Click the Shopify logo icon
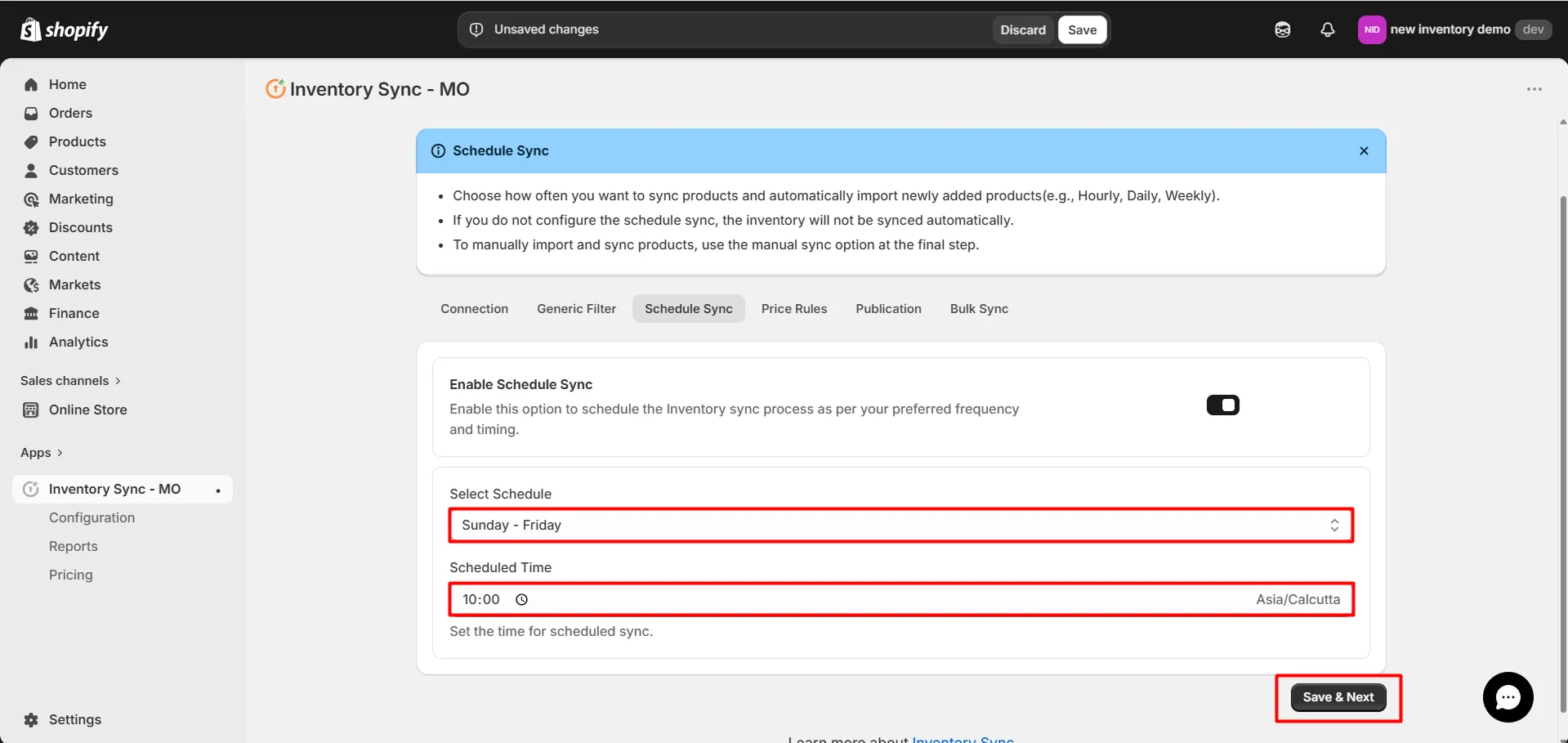 (29, 29)
